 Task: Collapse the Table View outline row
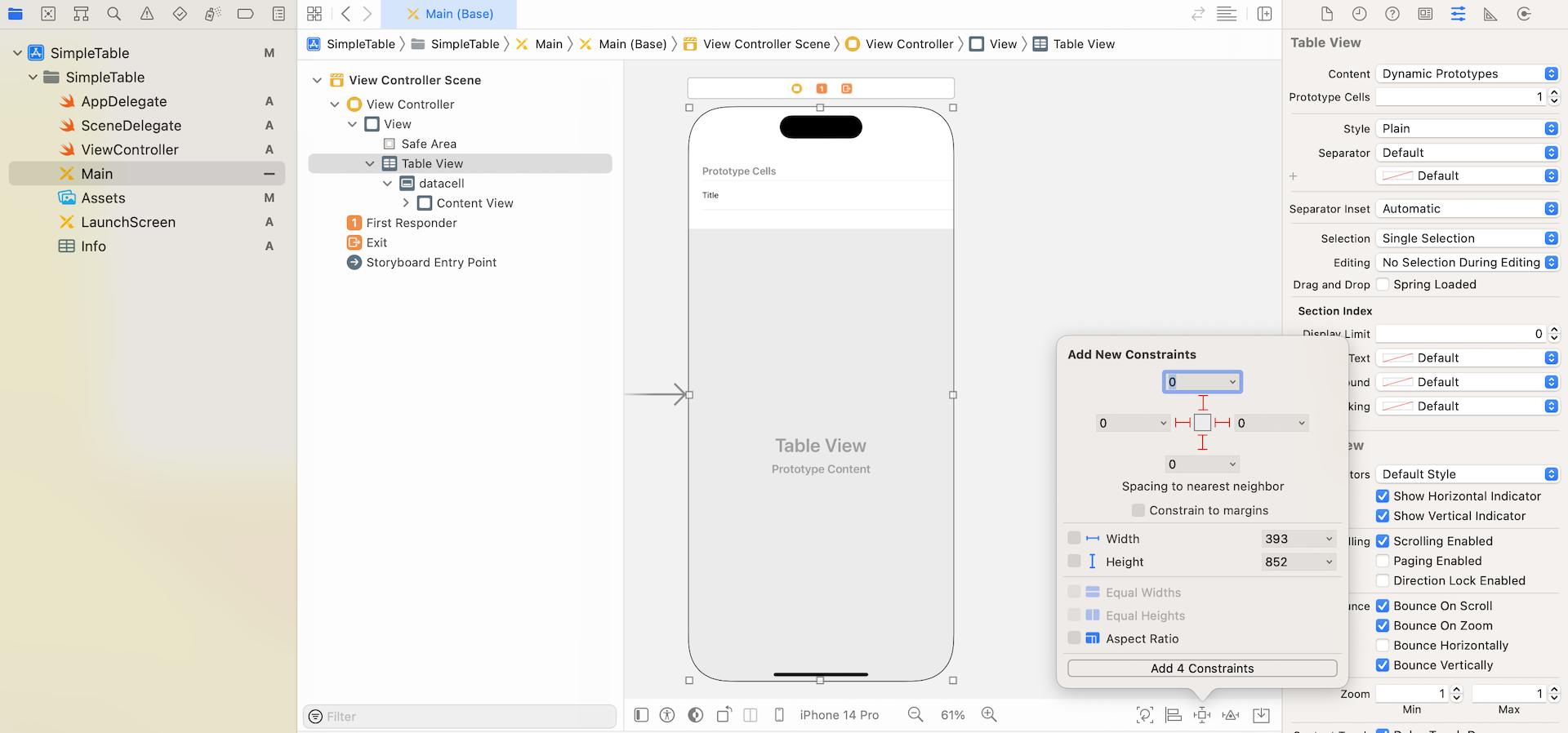pyautogui.click(x=370, y=163)
